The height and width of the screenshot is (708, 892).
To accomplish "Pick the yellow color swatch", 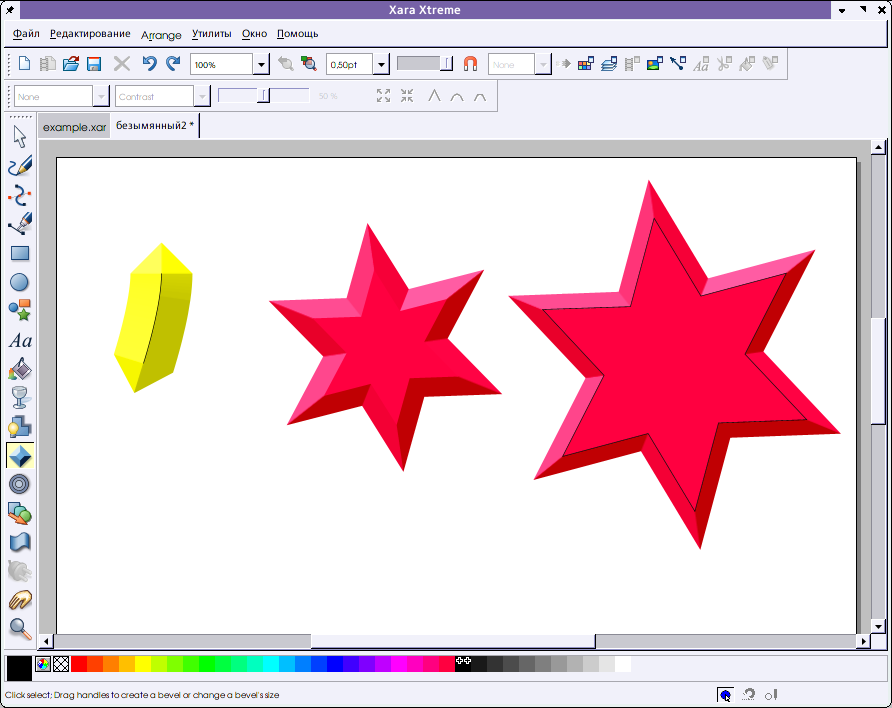I will [143, 664].
